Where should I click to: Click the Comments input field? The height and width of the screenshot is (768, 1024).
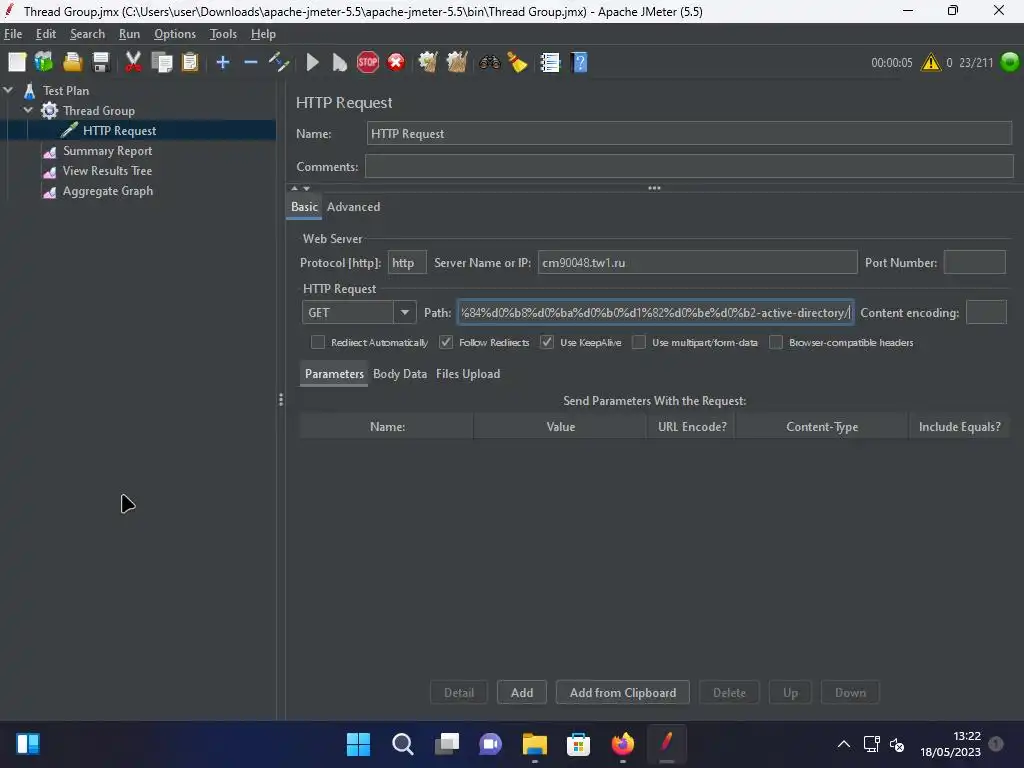pos(689,167)
